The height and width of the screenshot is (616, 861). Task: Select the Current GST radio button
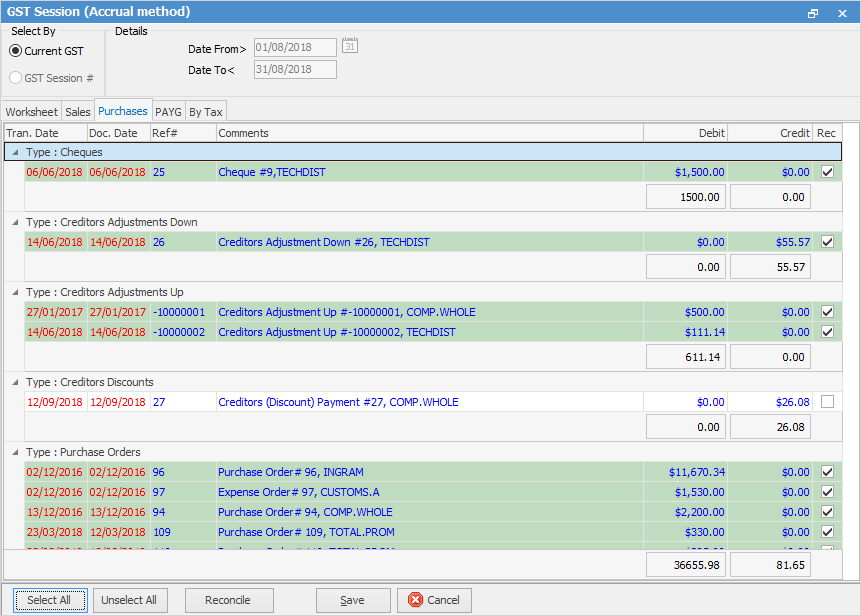[x=15, y=51]
